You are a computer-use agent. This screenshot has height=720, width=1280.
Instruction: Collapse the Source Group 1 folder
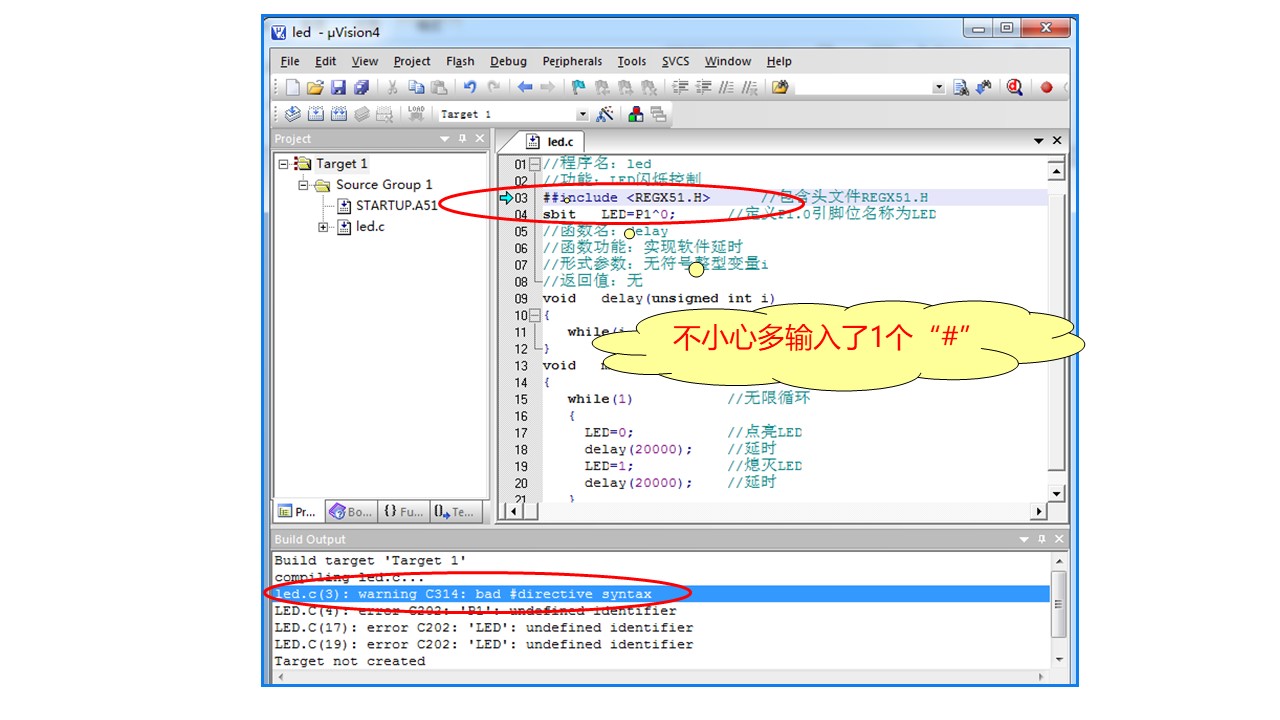click(x=303, y=185)
